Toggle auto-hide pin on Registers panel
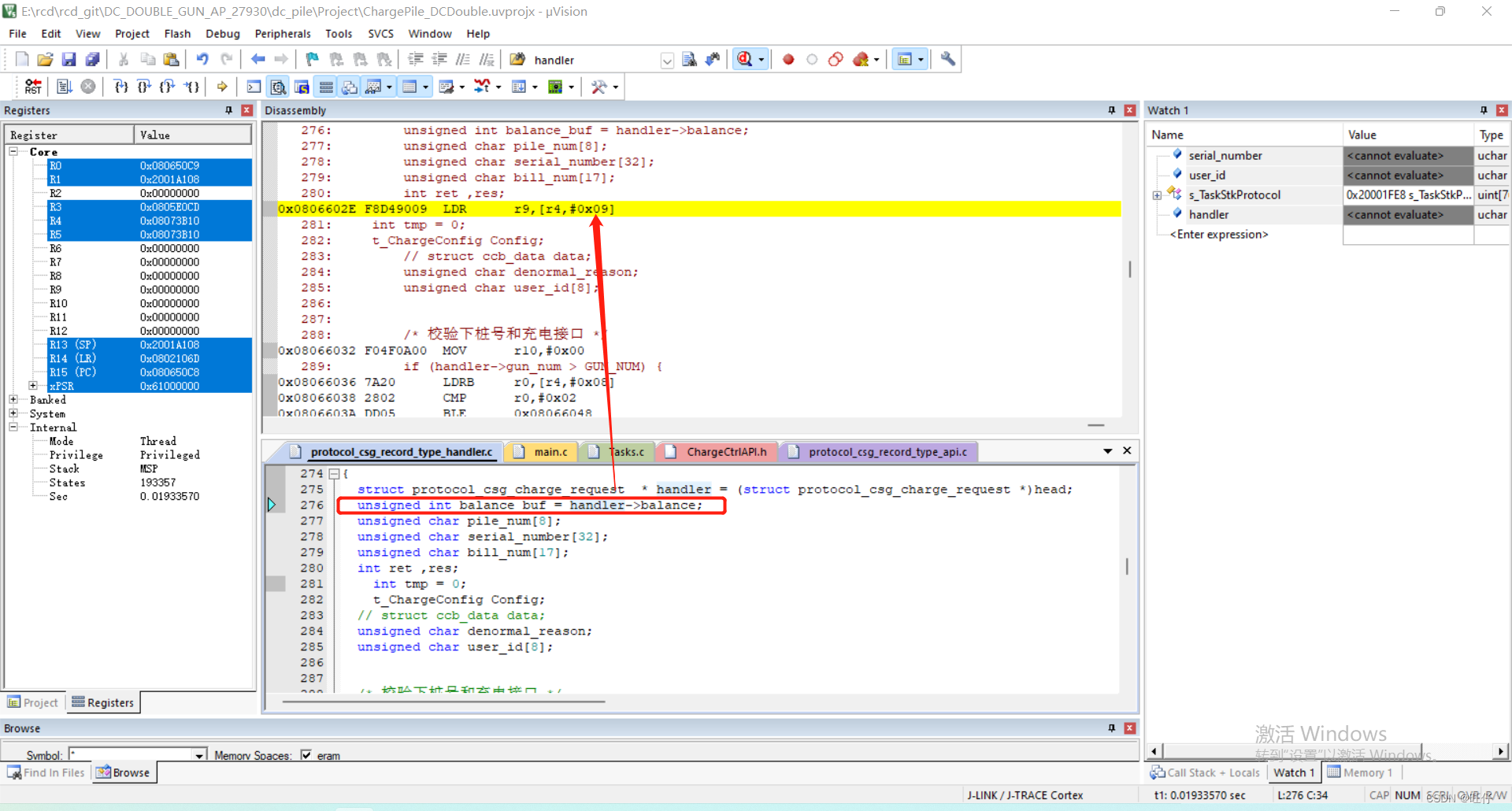The width and height of the screenshot is (1512, 811). point(229,110)
